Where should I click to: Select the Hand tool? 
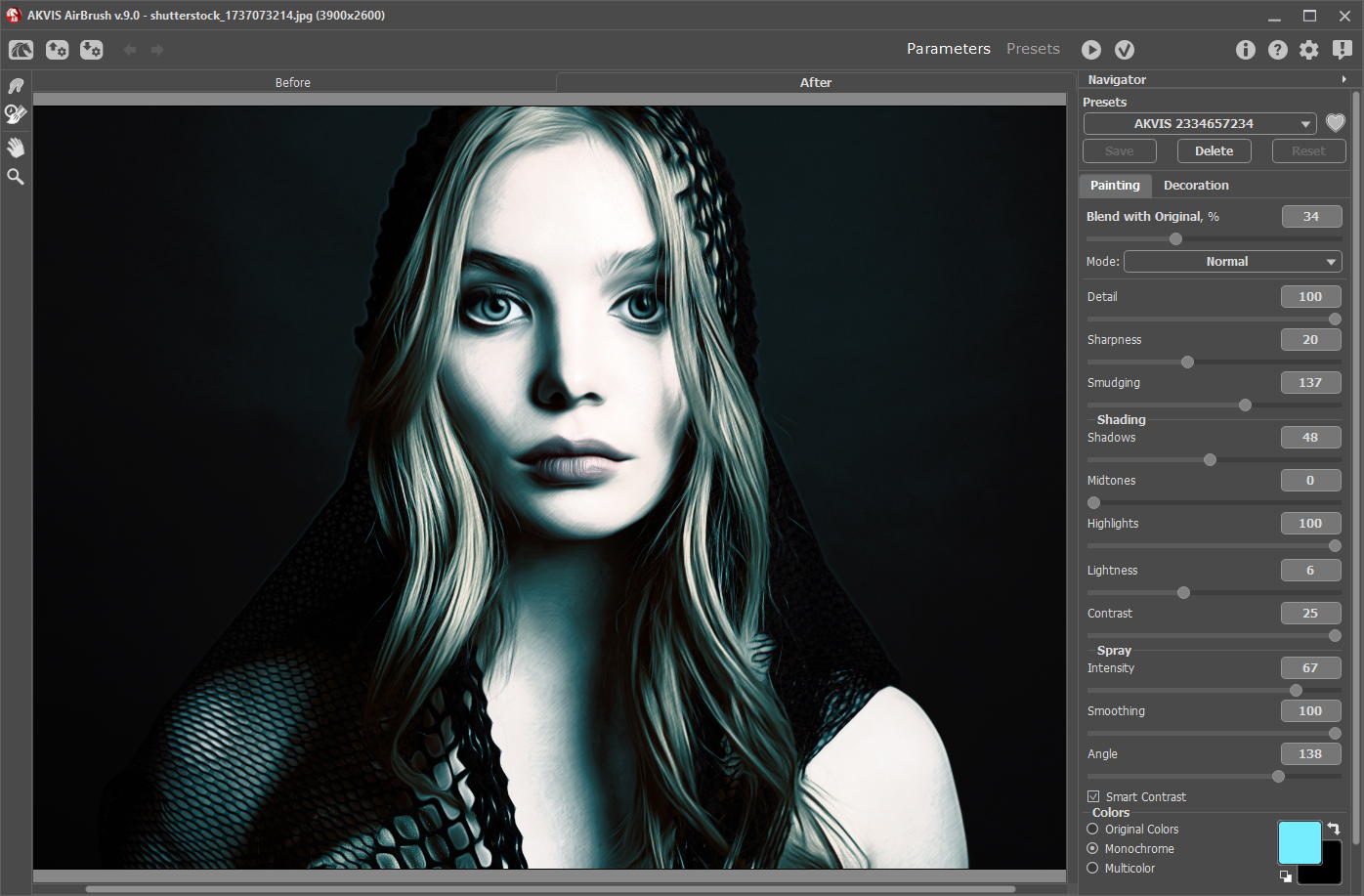point(16,147)
